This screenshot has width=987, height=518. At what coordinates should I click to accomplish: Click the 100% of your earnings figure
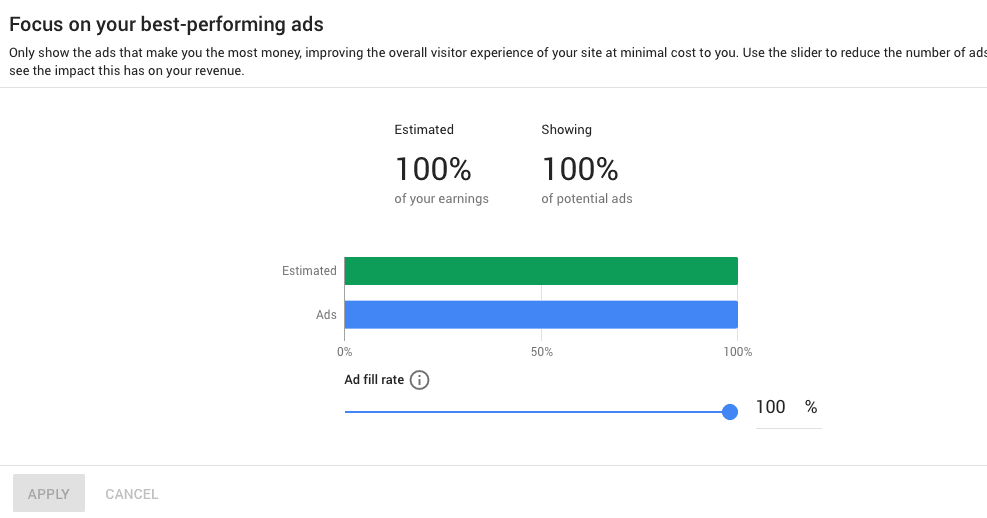coord(433,168)
